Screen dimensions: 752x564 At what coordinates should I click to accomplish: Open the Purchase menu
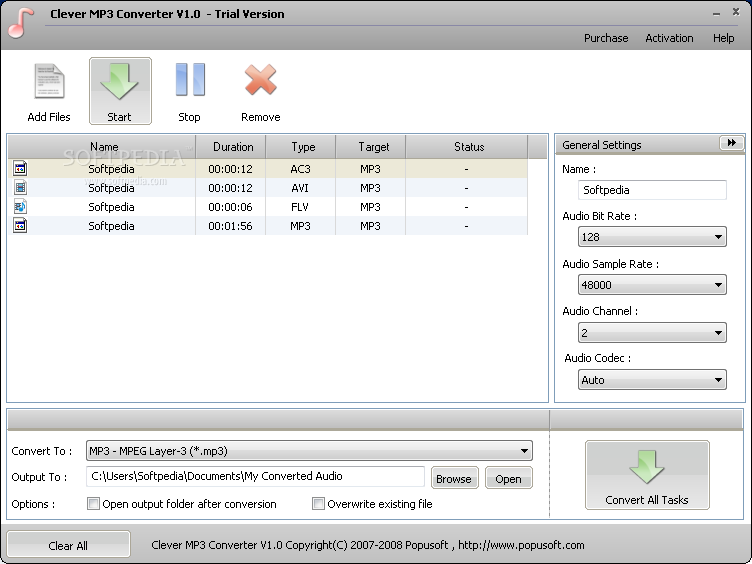tap(606, 38)
